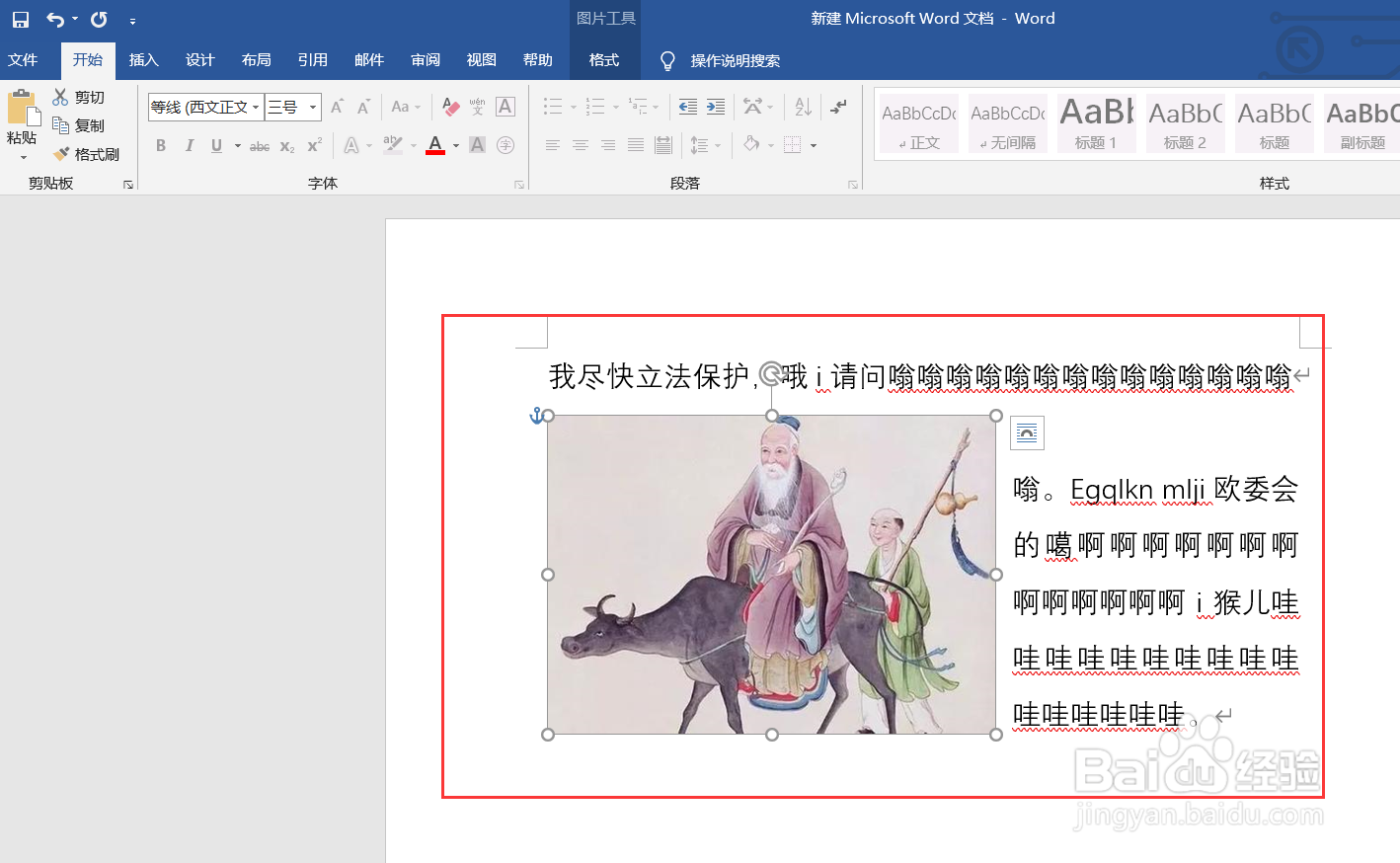Viewport: 1400px width, 863px height.
Task: Open the Asian layout icon
Action: click(x=753, y=107)
